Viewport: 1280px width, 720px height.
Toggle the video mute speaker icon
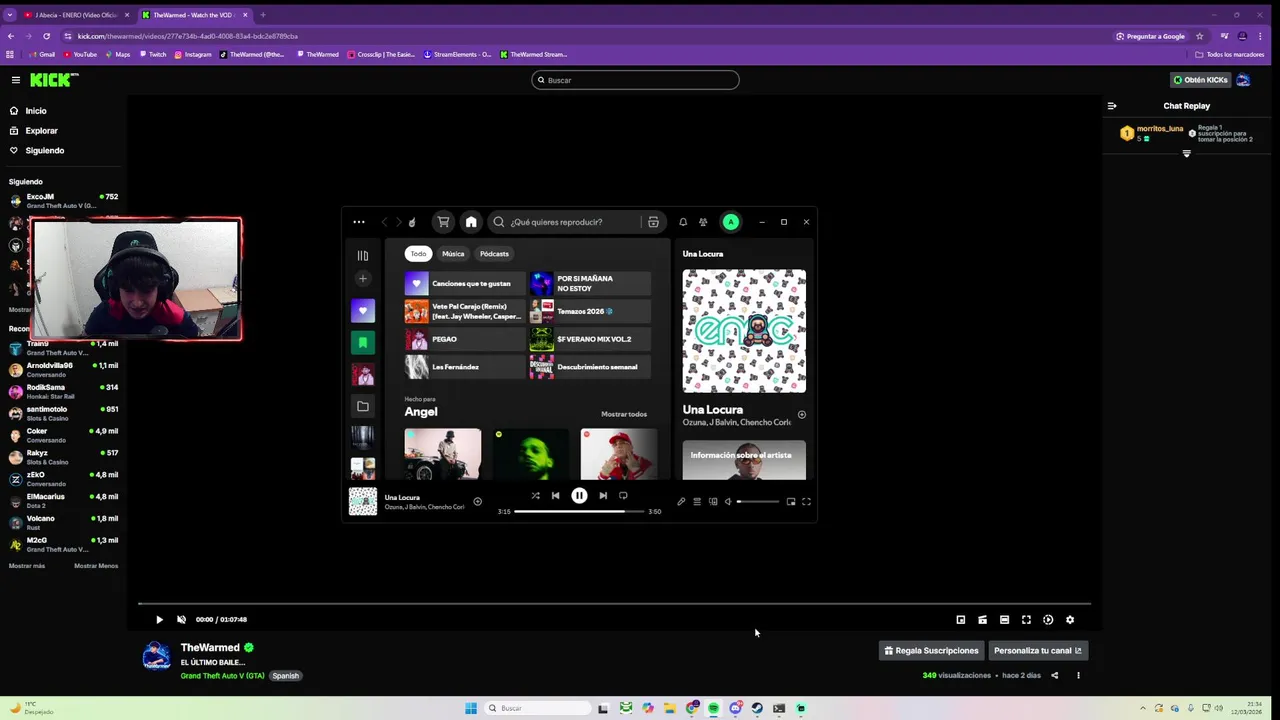point(181,620)
